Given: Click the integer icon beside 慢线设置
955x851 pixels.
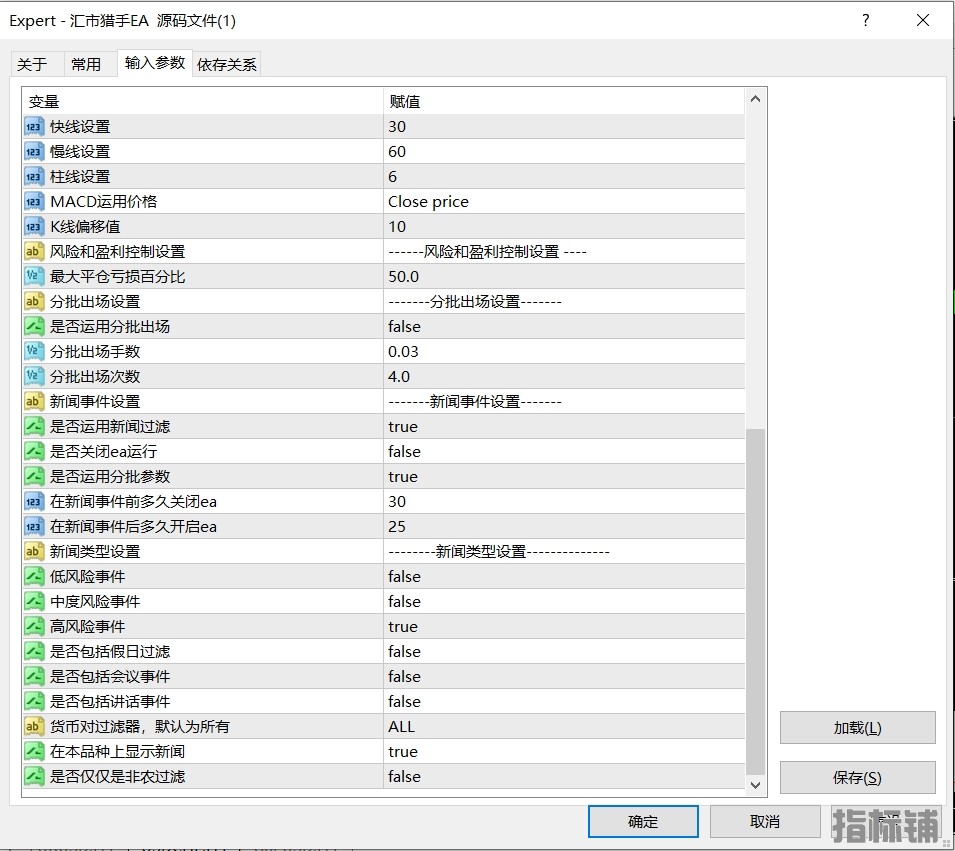Looking at the screenshot, I should (x=34, y=152).
